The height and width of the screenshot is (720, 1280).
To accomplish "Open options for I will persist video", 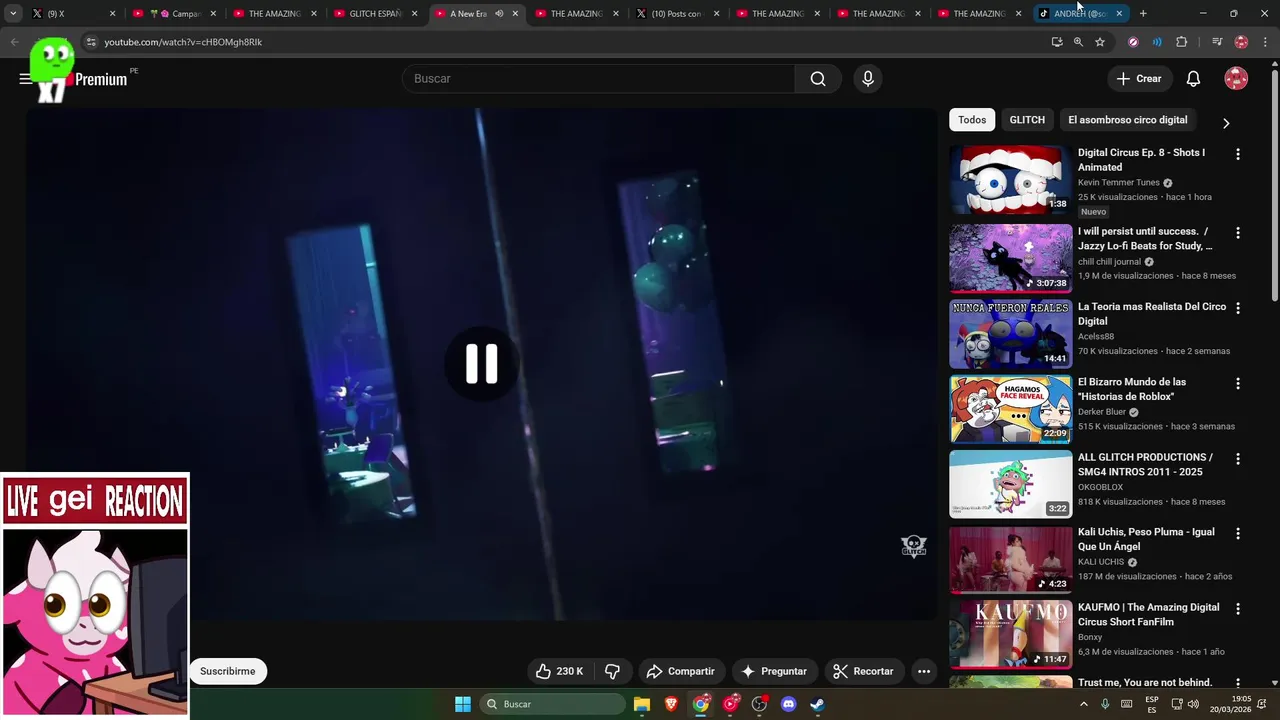I will click(1238, 233).
